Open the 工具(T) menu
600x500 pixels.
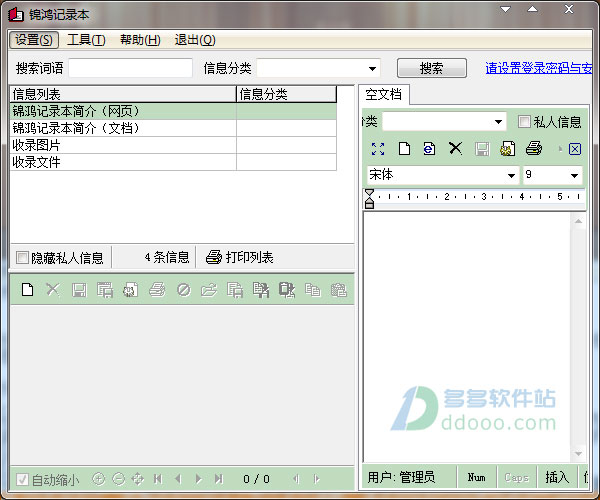(x=86, y=40)
